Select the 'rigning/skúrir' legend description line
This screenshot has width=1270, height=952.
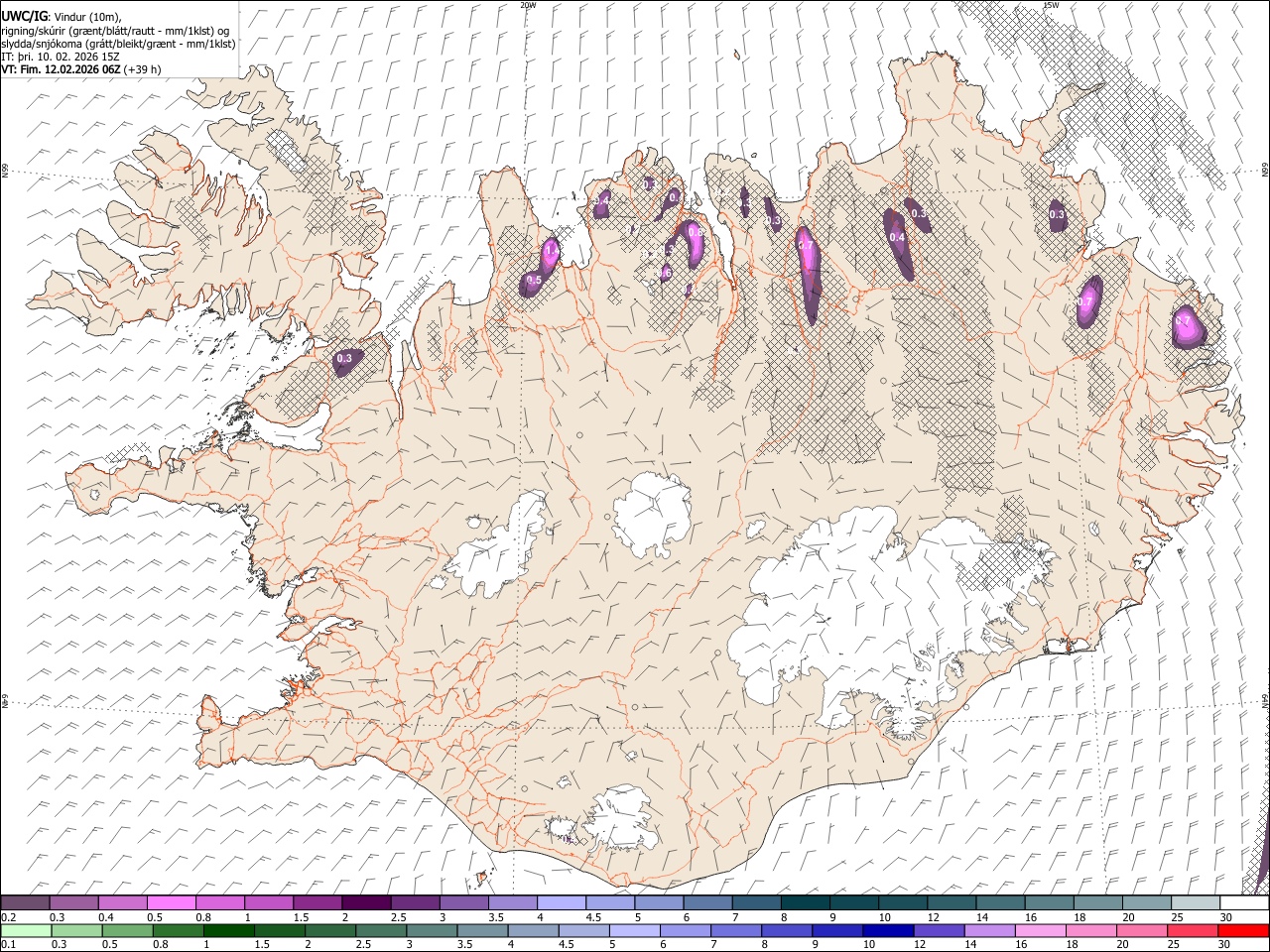[x=115, y=30]
